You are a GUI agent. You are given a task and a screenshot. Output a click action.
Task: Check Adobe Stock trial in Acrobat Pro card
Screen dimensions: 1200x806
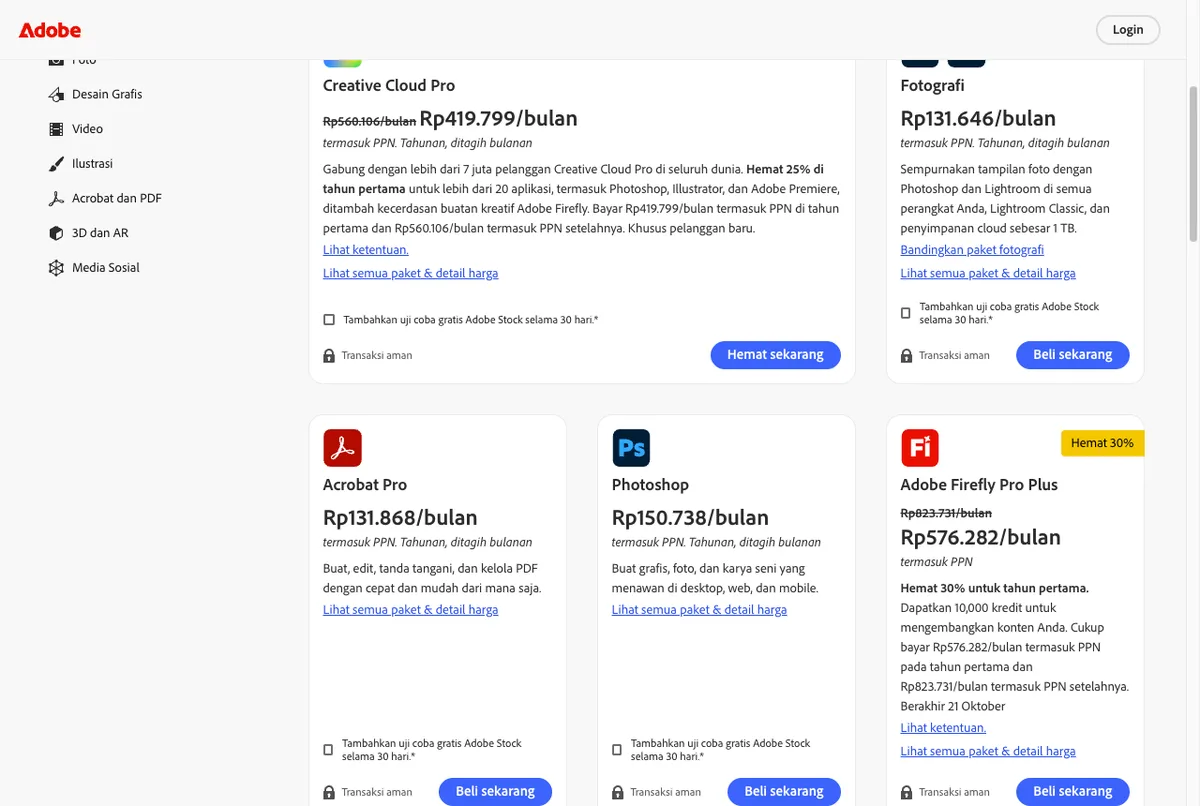tap(329, 750)
